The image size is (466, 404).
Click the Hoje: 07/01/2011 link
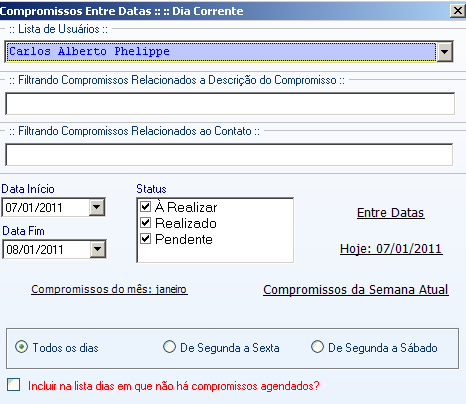391,249
